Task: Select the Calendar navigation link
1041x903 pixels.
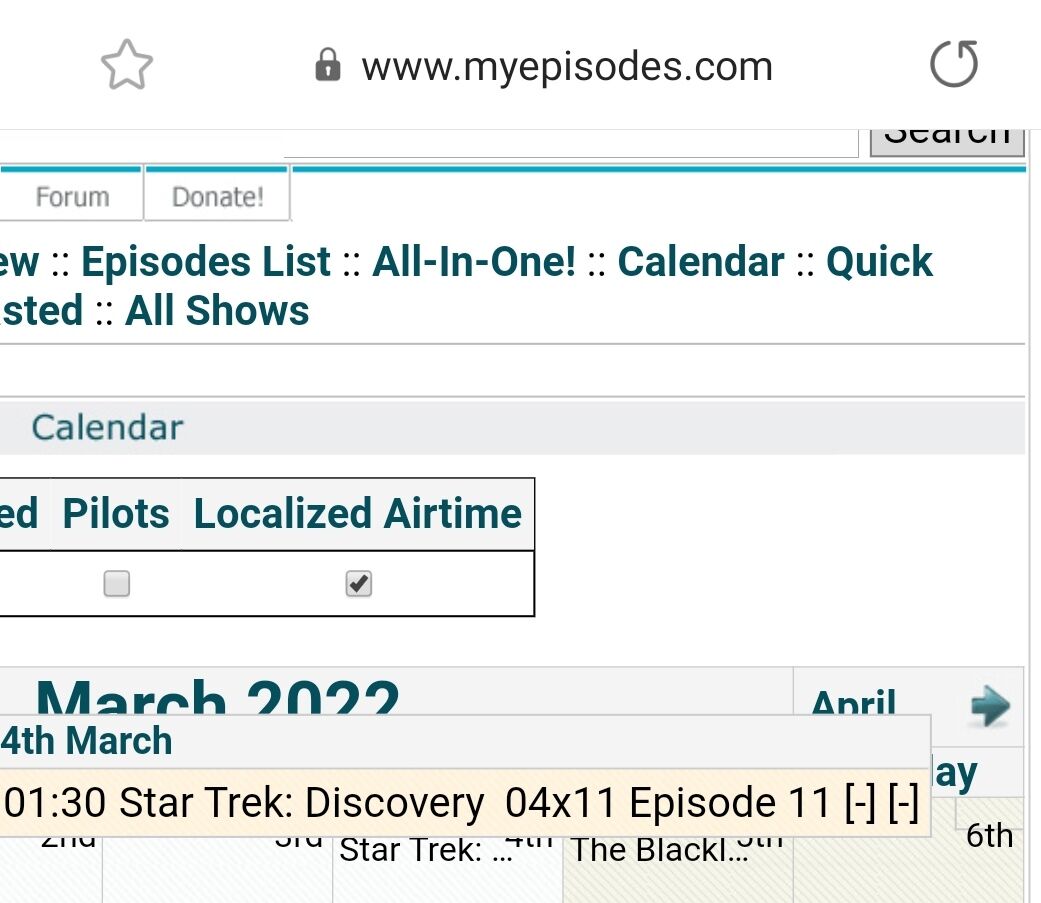Action: click(701, 262)
